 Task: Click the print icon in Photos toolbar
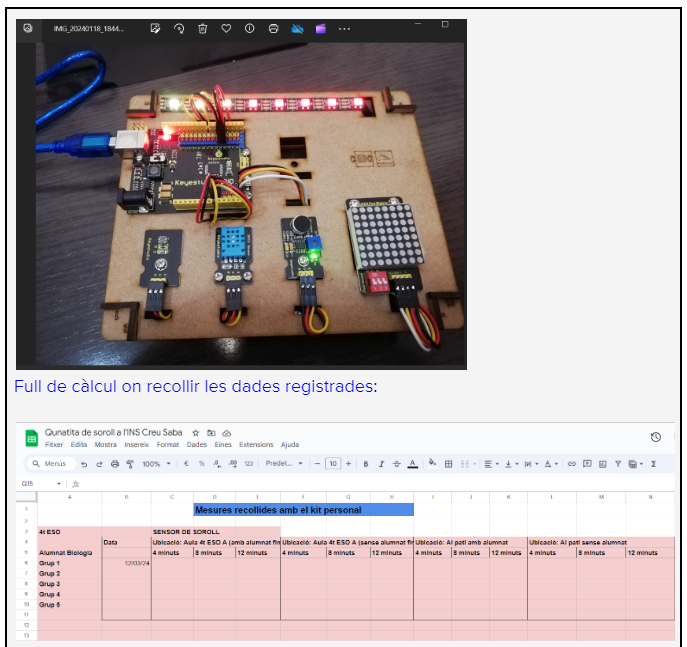tap(273, 28)
